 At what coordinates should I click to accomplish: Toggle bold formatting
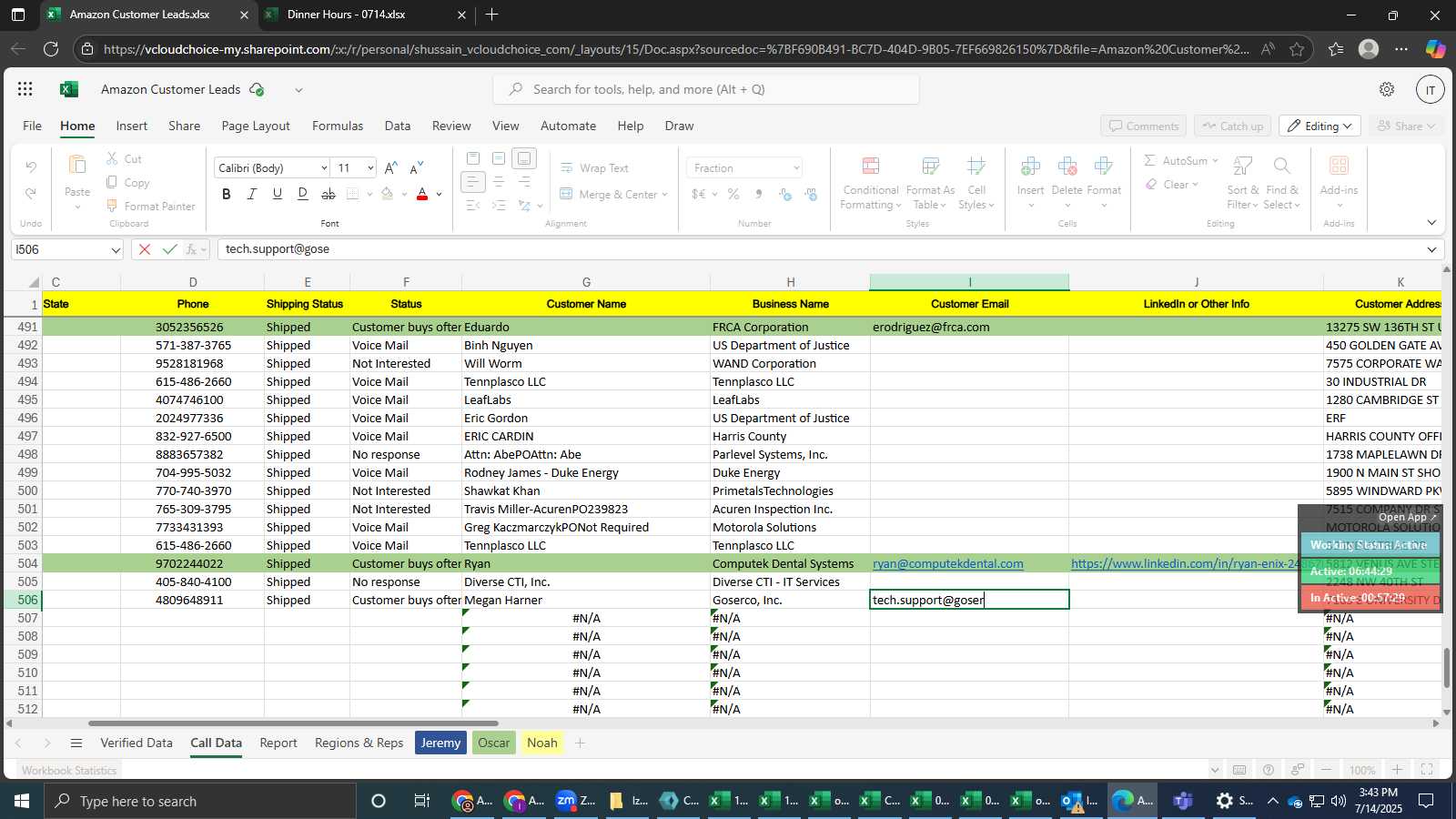tap(227, 194)
